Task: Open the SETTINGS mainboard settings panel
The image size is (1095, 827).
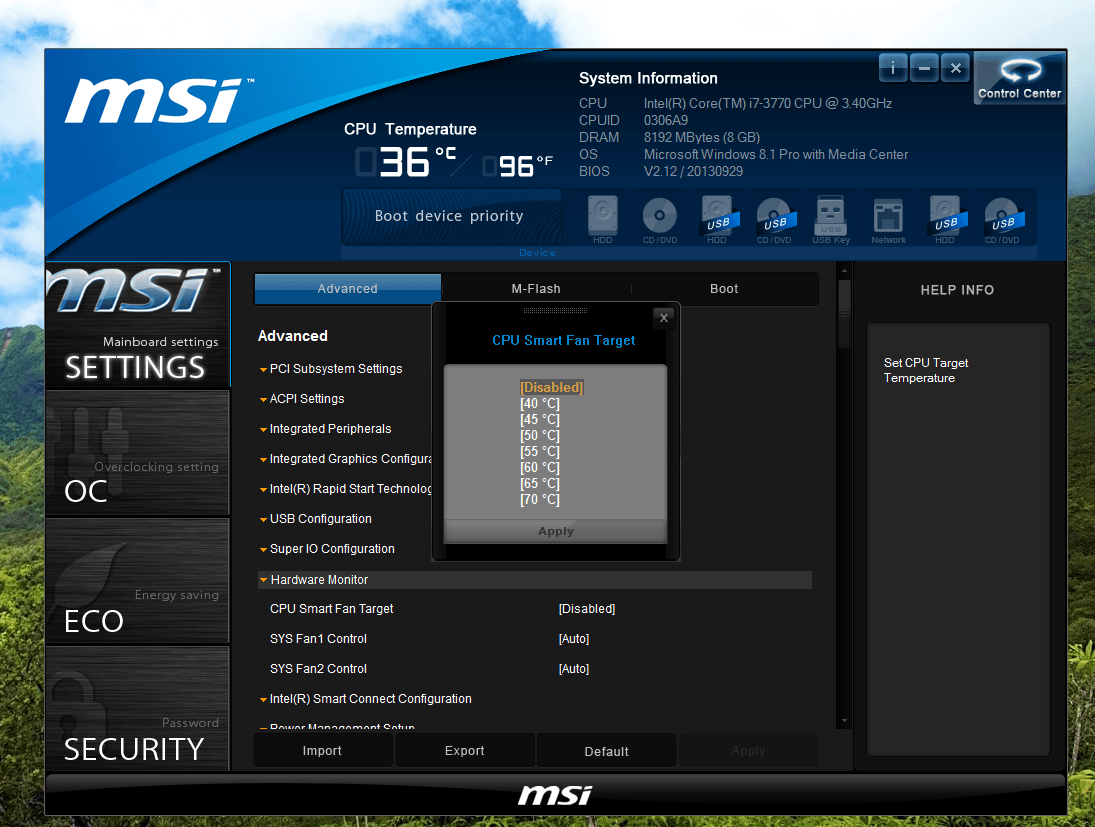Action: pos(138,325)
